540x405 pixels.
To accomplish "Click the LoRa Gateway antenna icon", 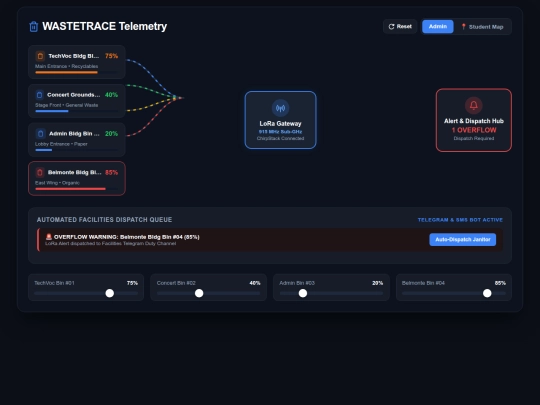I will tap(280, 108).
